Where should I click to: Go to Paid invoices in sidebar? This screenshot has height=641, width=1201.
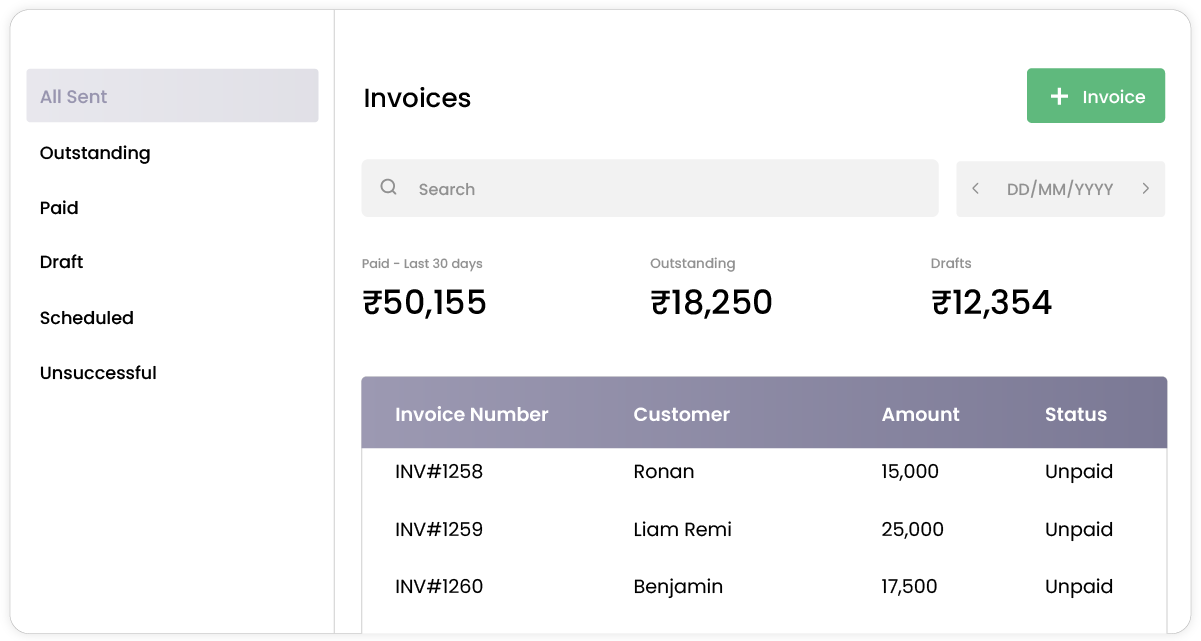pyautogui.click(x=59, y=208)
